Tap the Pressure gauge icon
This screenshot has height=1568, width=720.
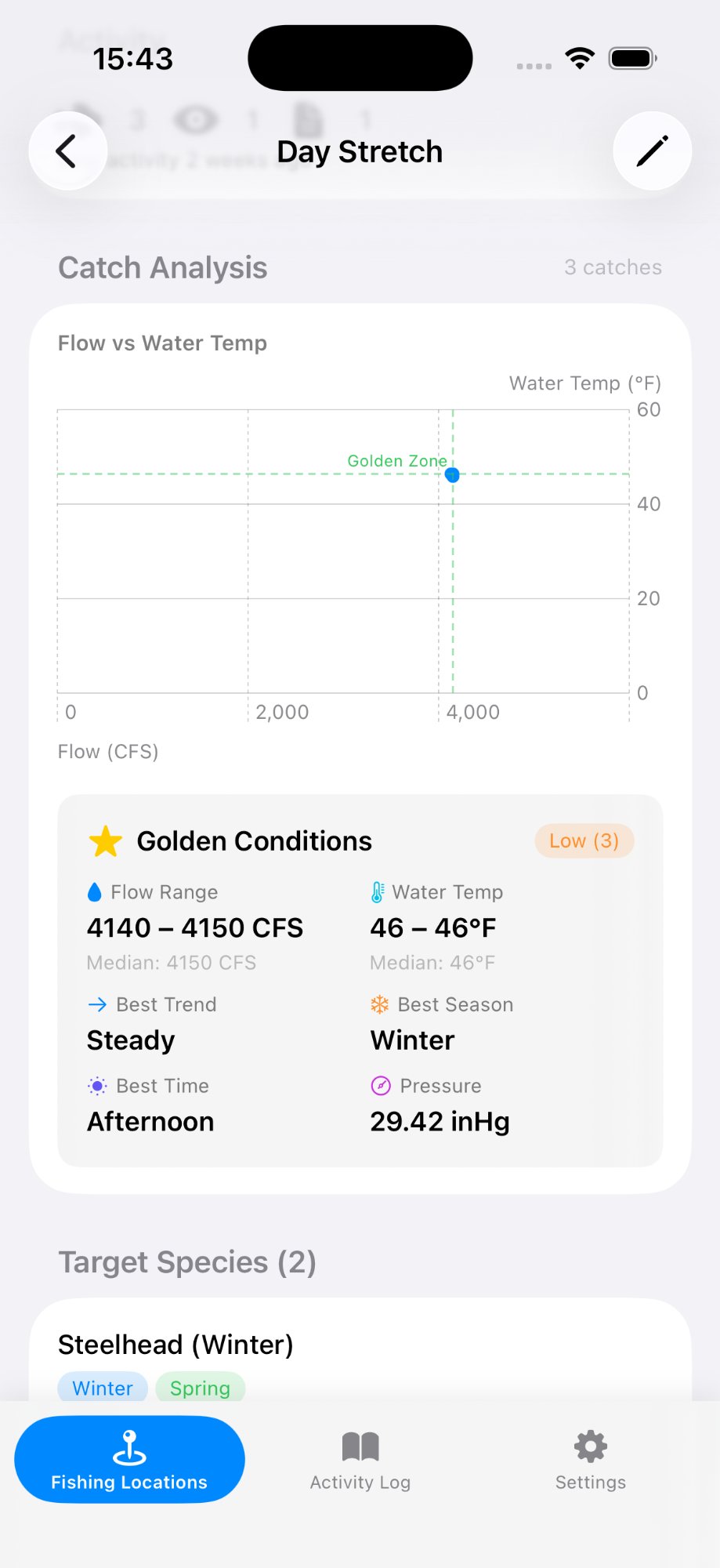pos(380,1086)
